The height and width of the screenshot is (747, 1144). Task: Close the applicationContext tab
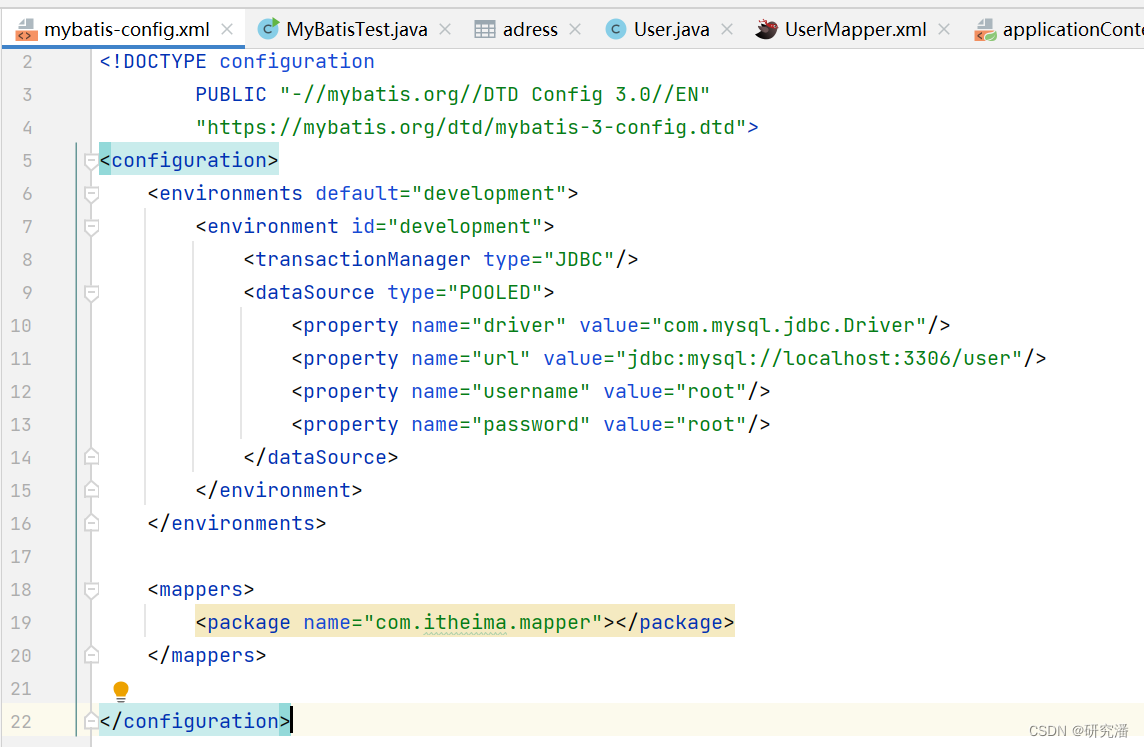(x=1138, y=29)
